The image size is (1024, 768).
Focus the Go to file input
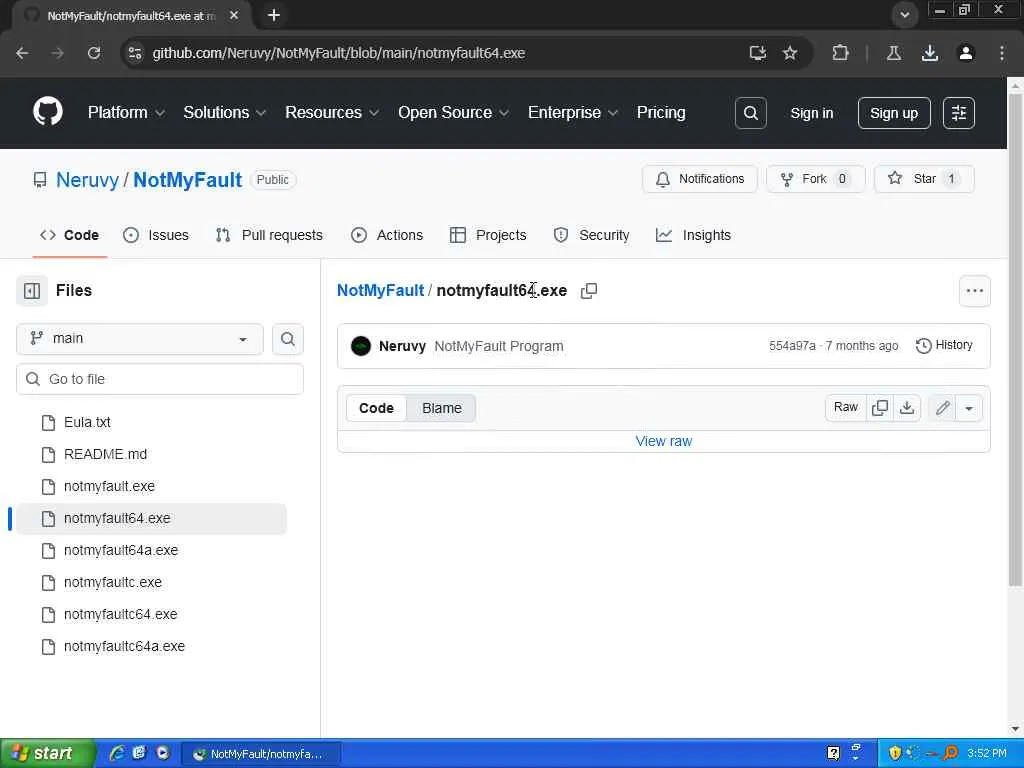pos(160,379)
